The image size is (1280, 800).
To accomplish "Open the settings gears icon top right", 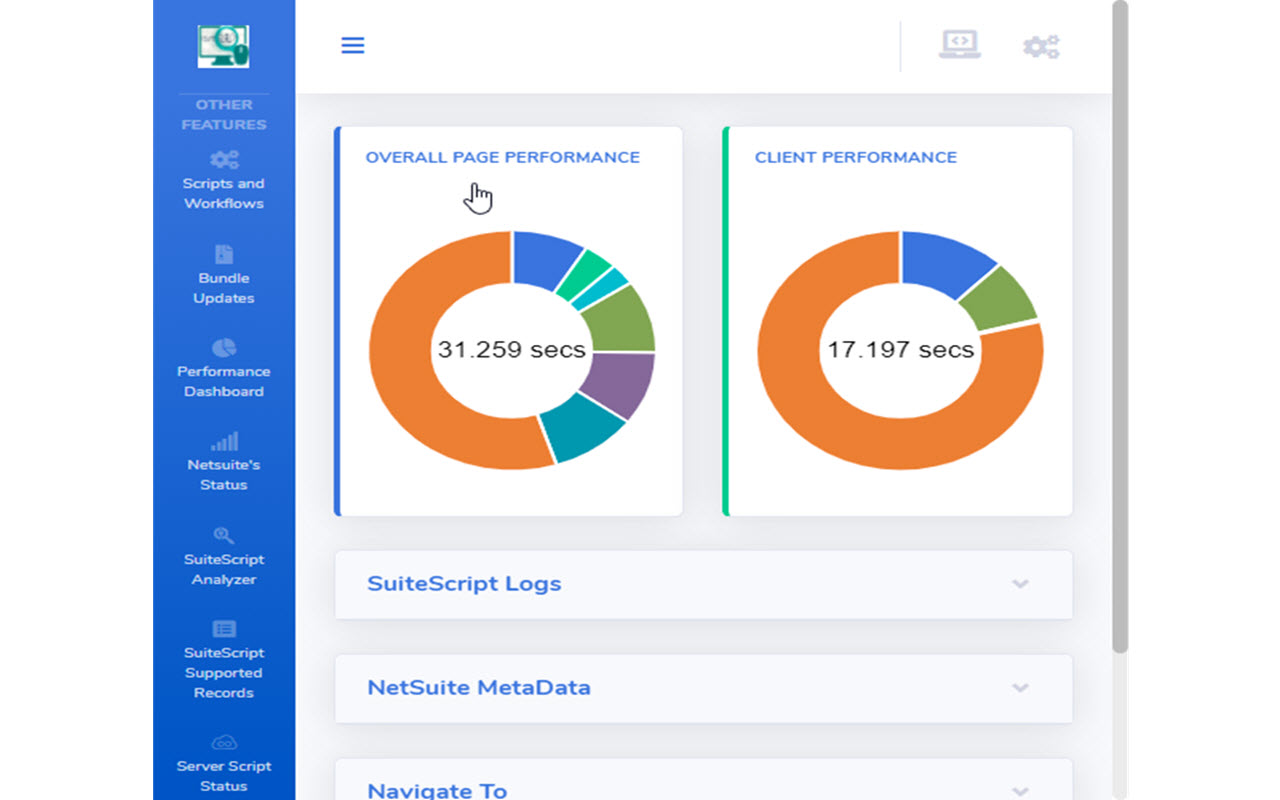I will click(1040, 46).
